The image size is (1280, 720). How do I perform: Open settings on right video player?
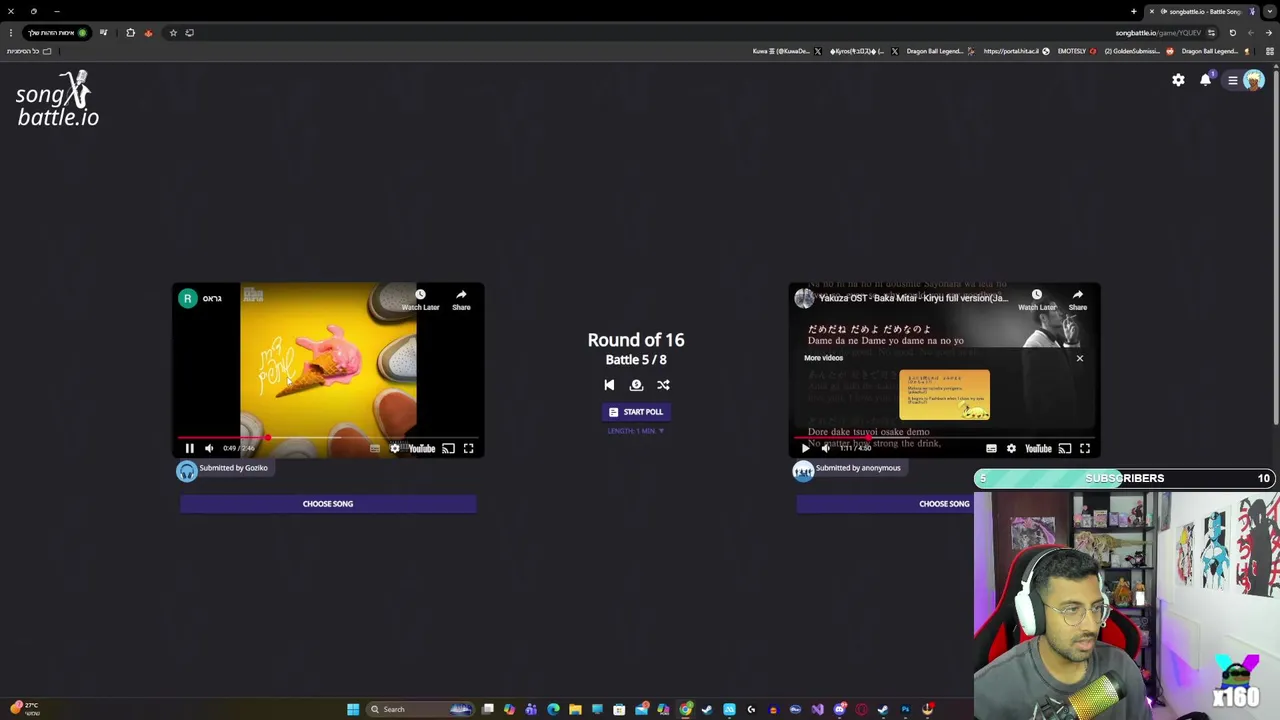[1011, 449]
